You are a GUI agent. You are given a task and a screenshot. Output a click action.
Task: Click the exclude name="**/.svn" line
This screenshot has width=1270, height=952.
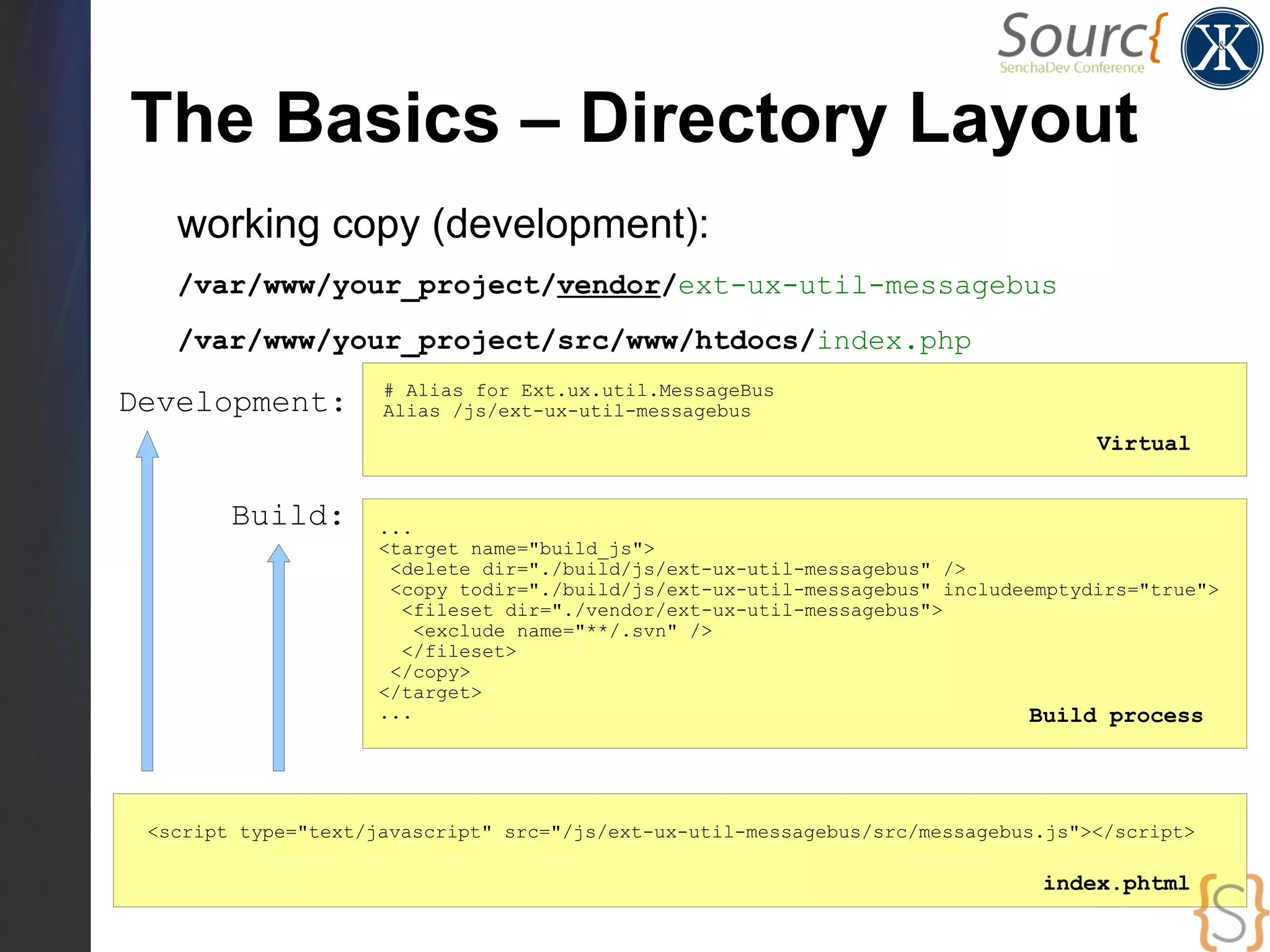pyautogui.click(x=562, y=631)
